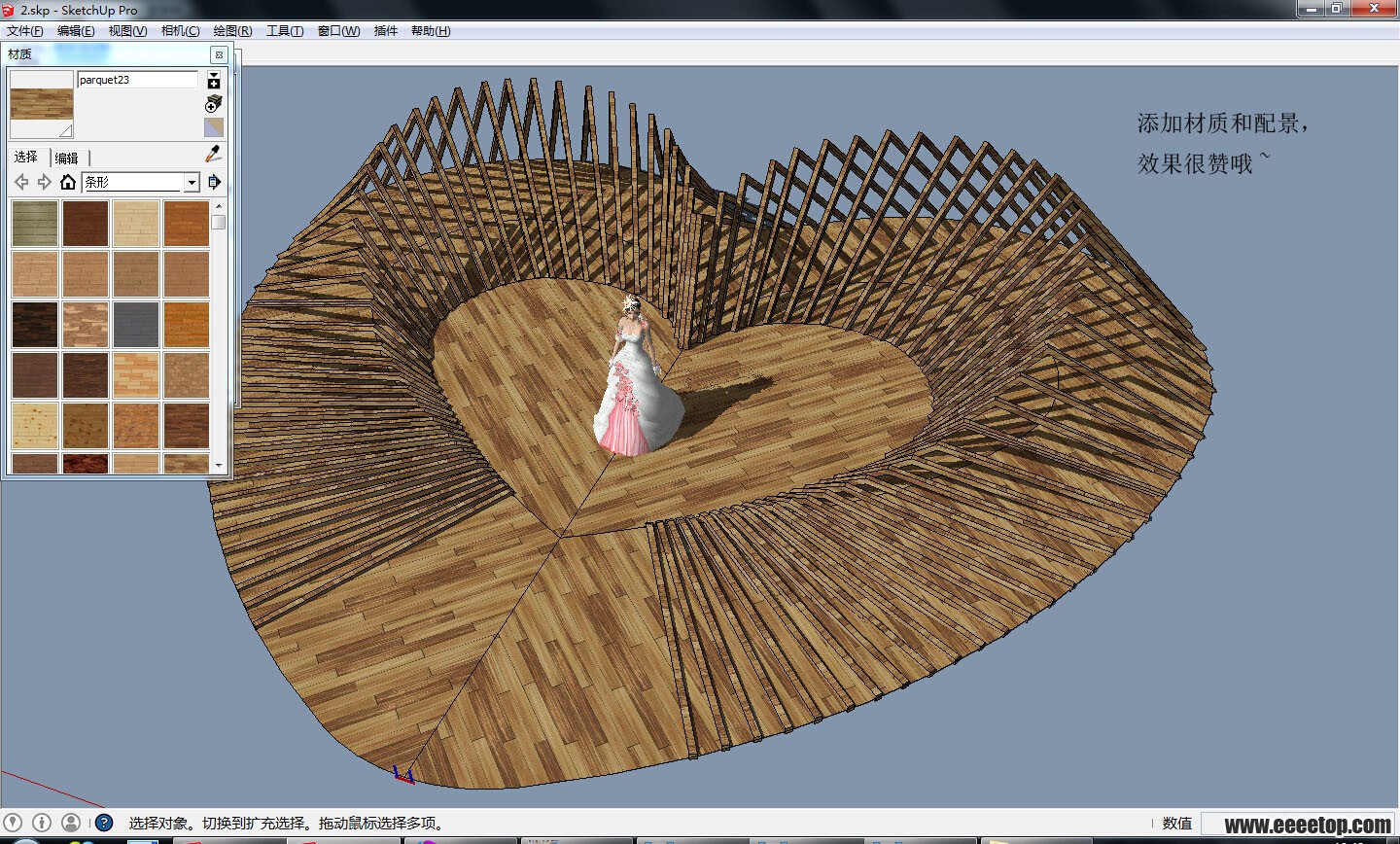Screen dimensions: 1400x844
Task: Switch to the 选择 tab
Action: coord(25,157)
